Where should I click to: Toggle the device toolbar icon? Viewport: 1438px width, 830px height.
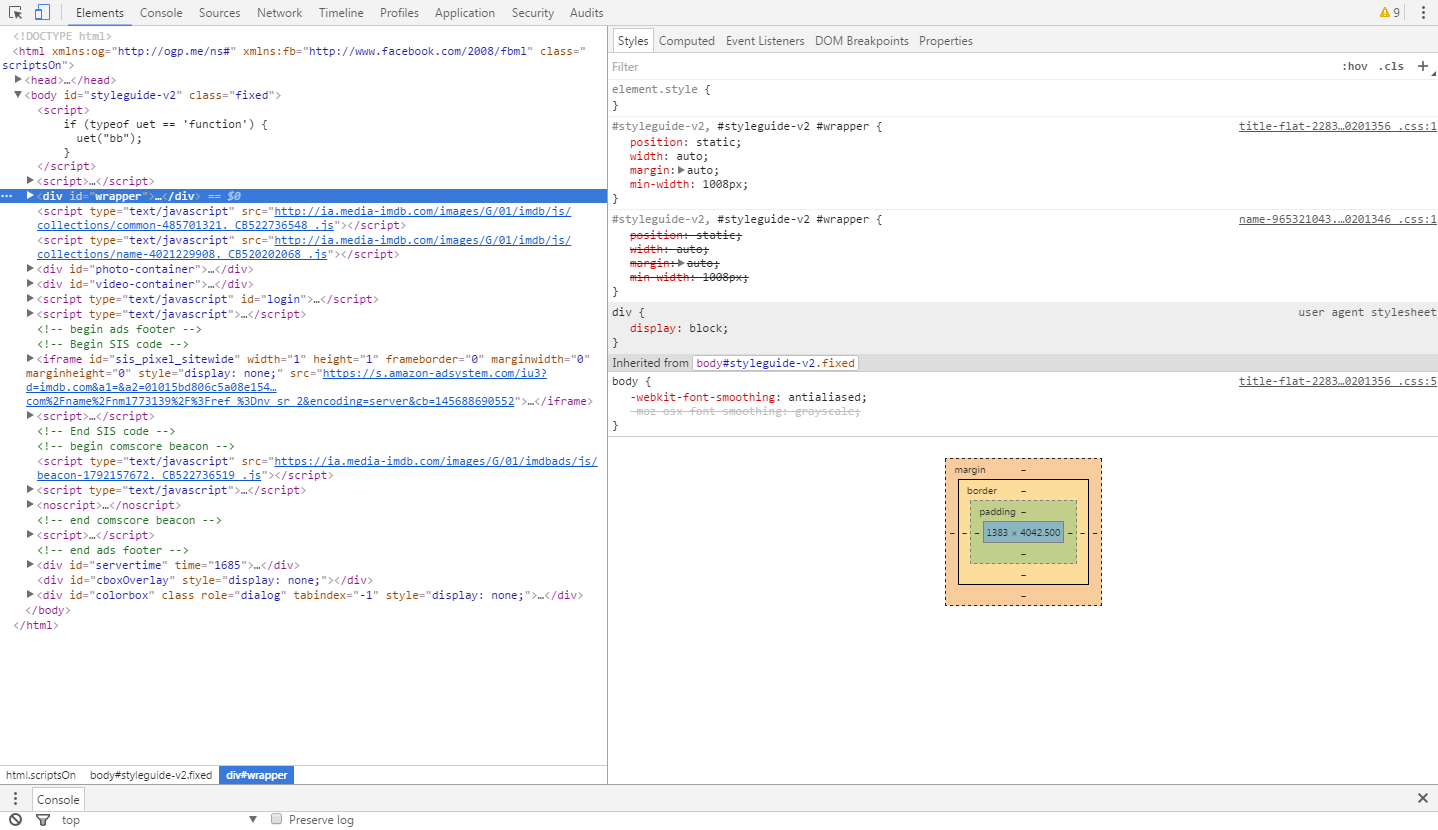coord(41,13)
